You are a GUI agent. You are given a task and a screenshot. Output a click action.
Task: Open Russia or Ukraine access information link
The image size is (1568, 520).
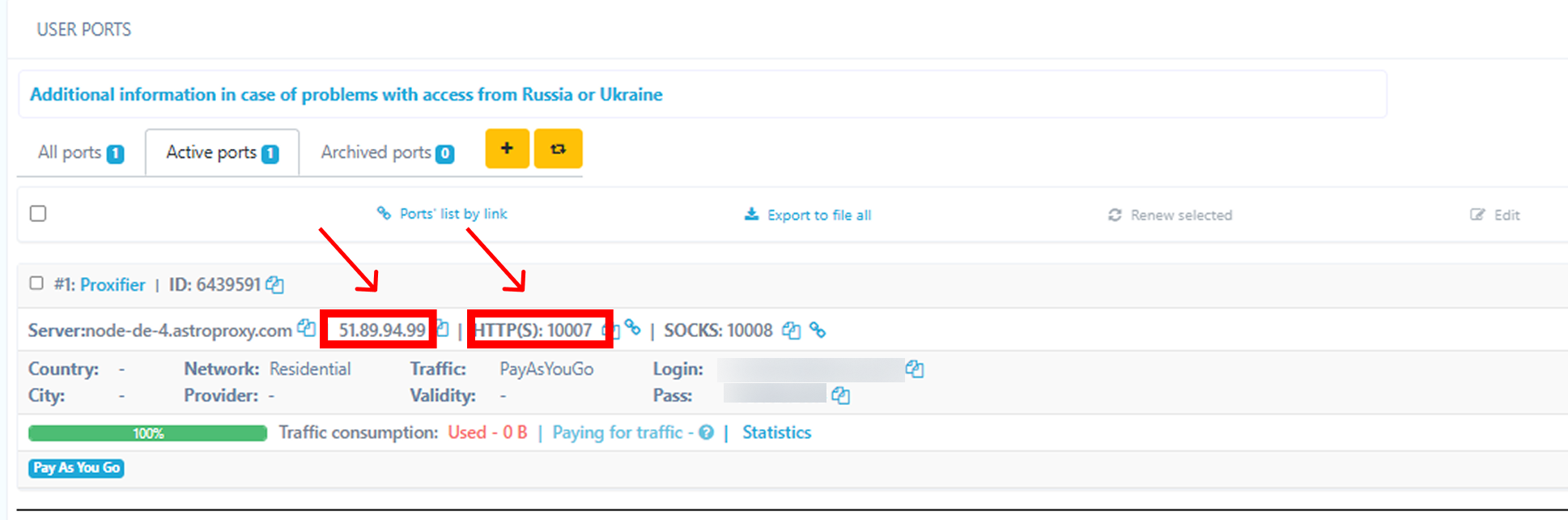(x=346, y=95)
